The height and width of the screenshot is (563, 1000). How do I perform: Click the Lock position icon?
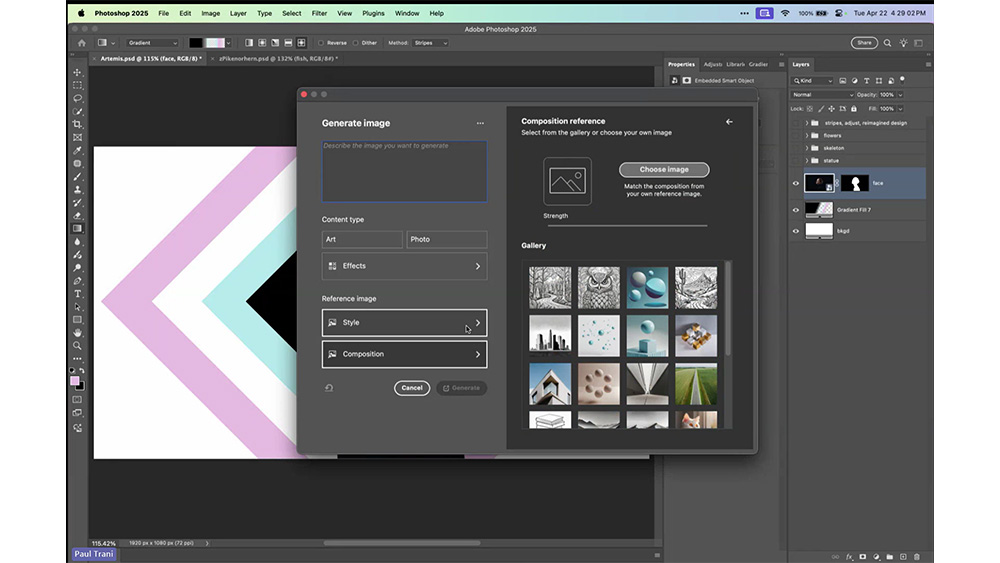tap(832, 109)
